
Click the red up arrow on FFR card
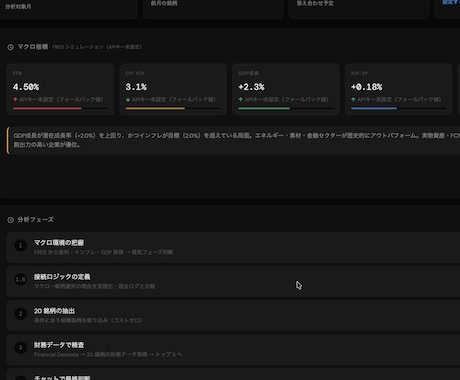tap(15, 99)
